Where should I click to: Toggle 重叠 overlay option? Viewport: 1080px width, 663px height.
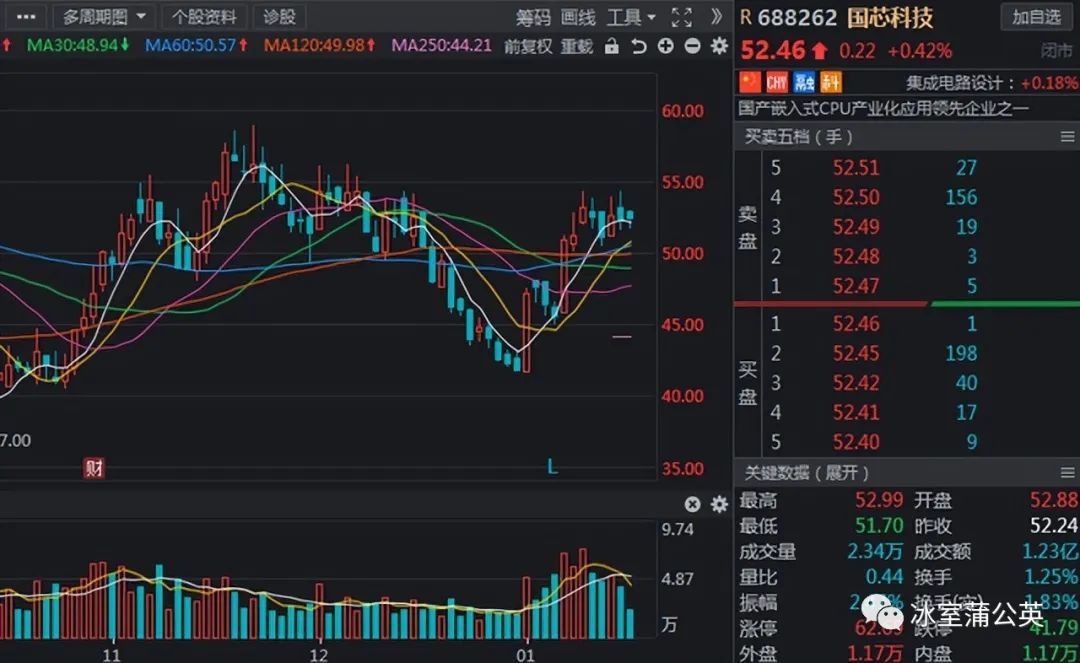point(577,46)
